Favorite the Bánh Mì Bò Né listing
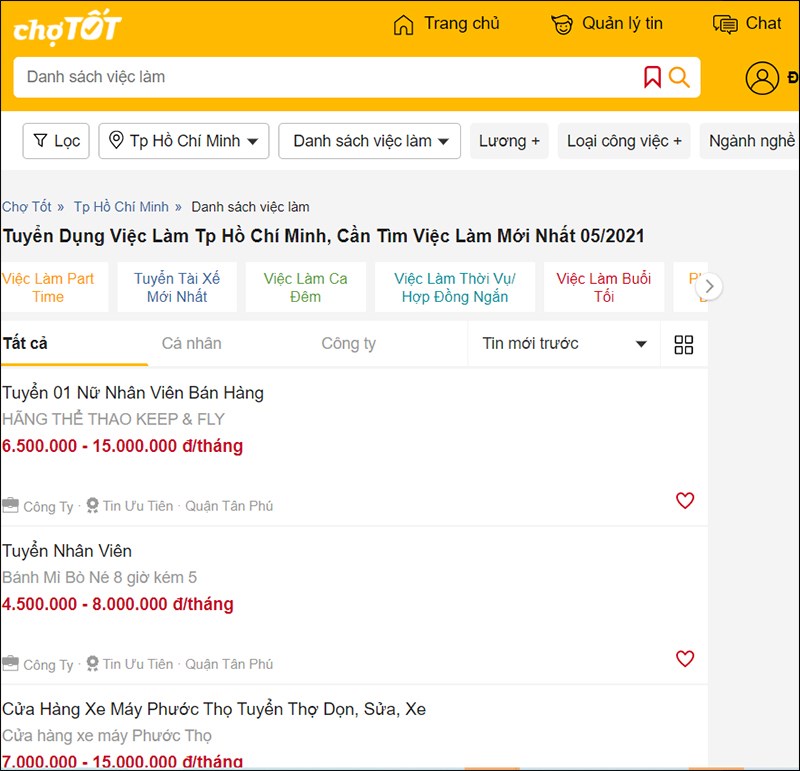The height and width of the screenshot is (771, 800). coord(685,658)
